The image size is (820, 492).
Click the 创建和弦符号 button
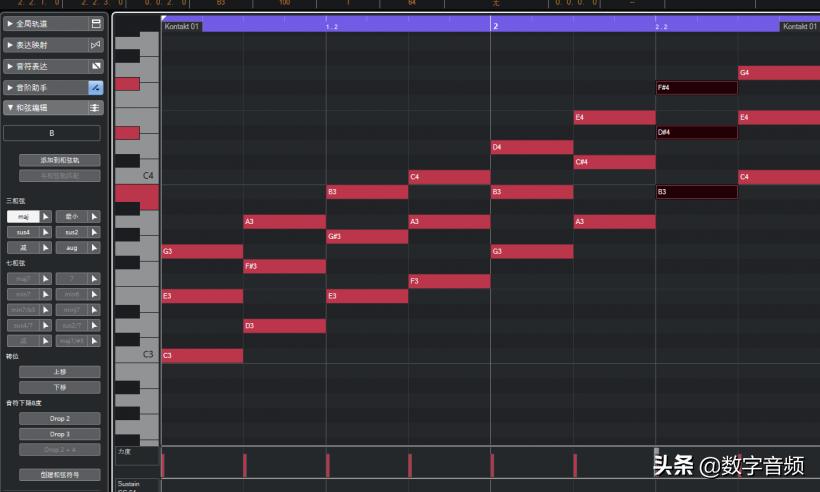[60, 475]
